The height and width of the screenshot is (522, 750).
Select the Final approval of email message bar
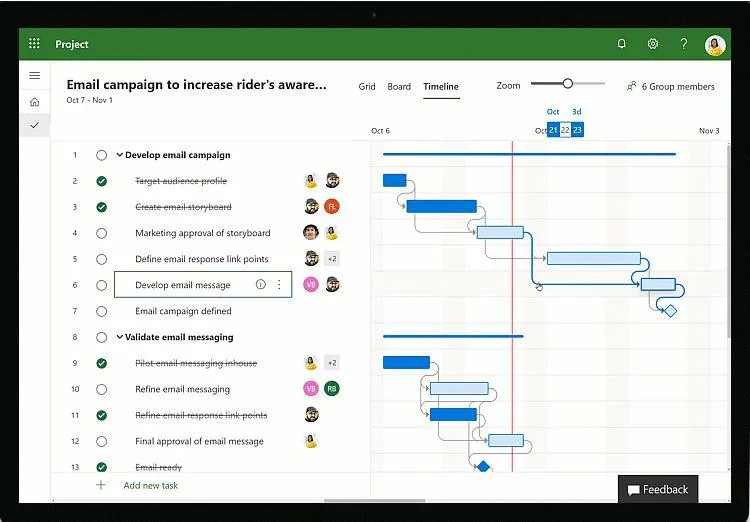tap(506, 440)
